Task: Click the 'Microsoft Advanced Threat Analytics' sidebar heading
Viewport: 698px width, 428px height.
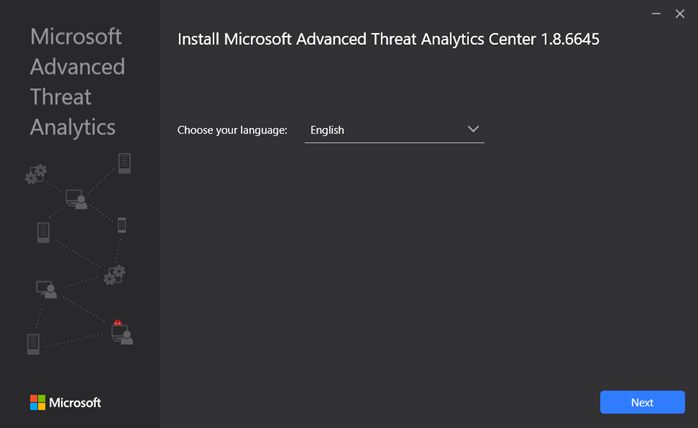Action: click(77, 82)
